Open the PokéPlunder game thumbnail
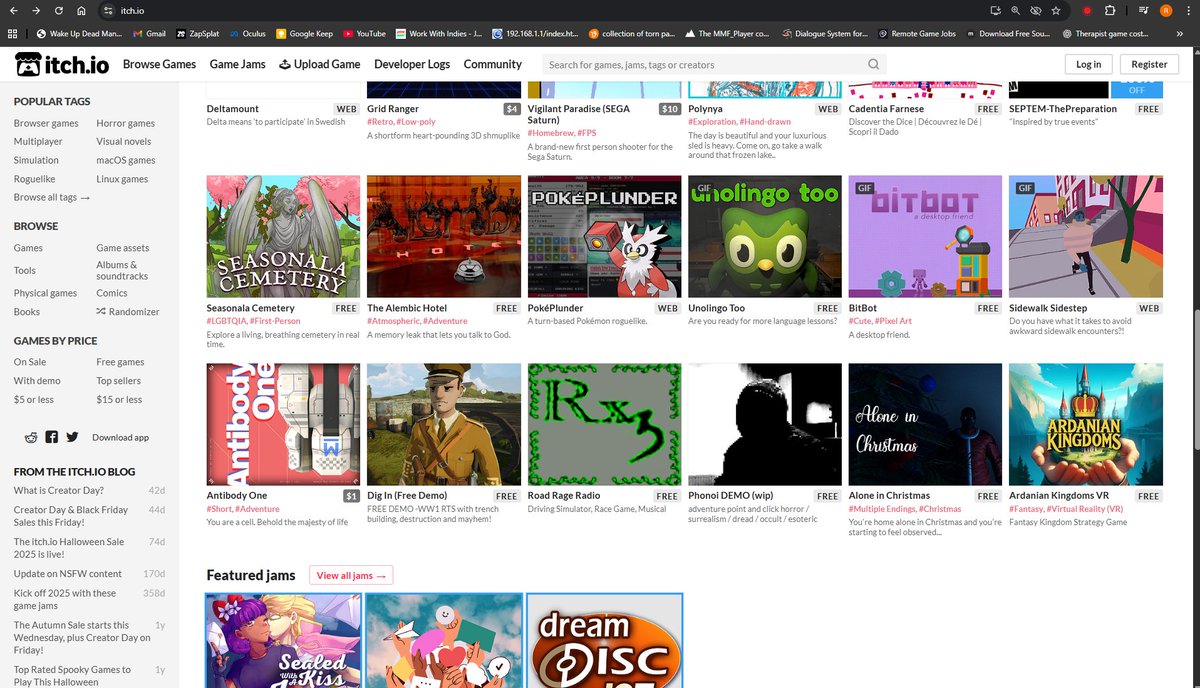The width and height of the screenshot is (1200, 688). click(604, 237)
